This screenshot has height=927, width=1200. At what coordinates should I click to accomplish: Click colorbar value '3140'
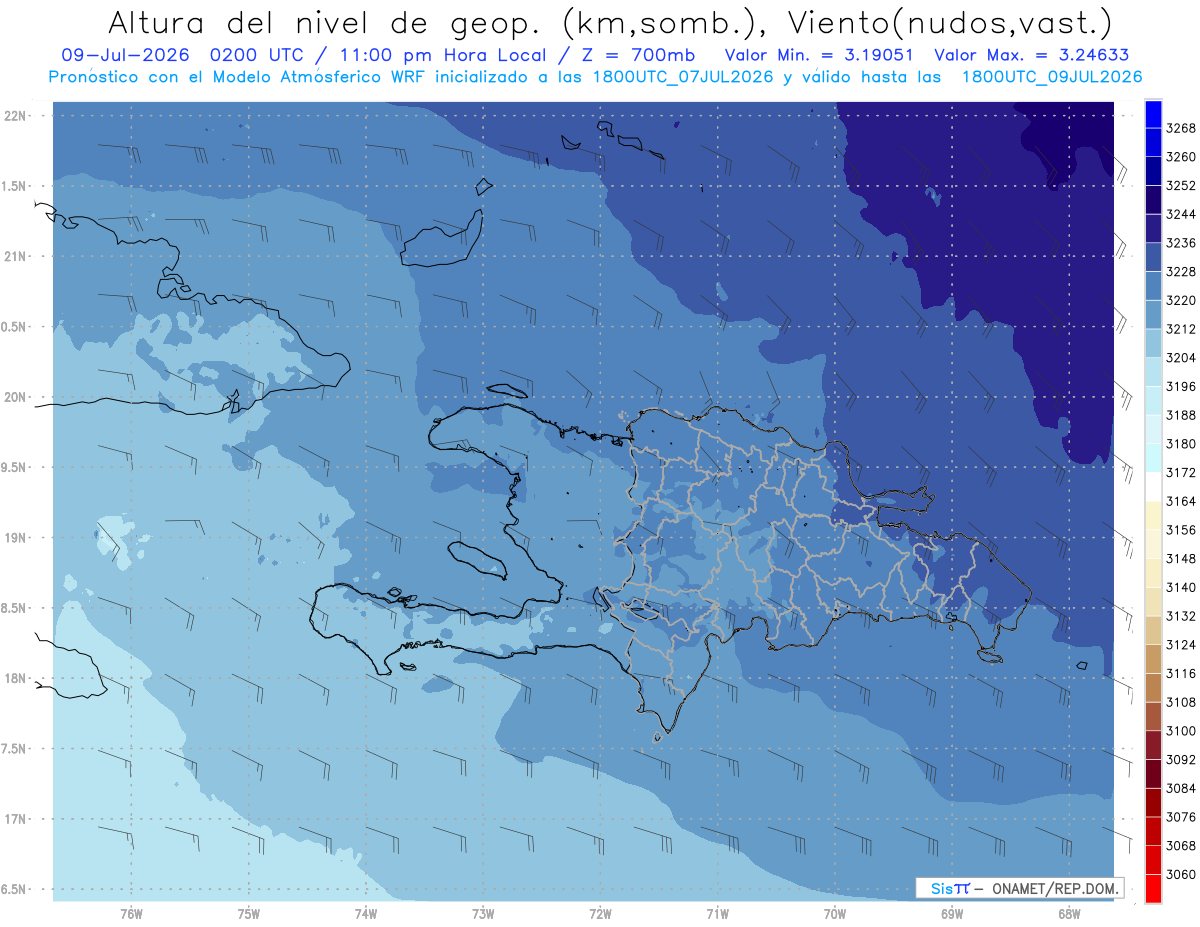tap(1181, 587)
